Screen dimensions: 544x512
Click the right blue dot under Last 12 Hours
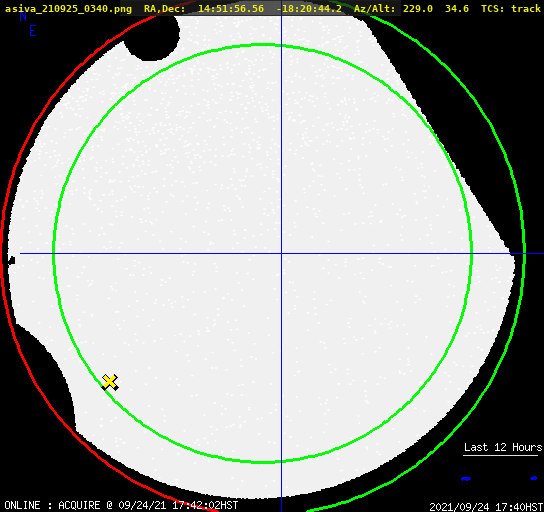[534, 478]
